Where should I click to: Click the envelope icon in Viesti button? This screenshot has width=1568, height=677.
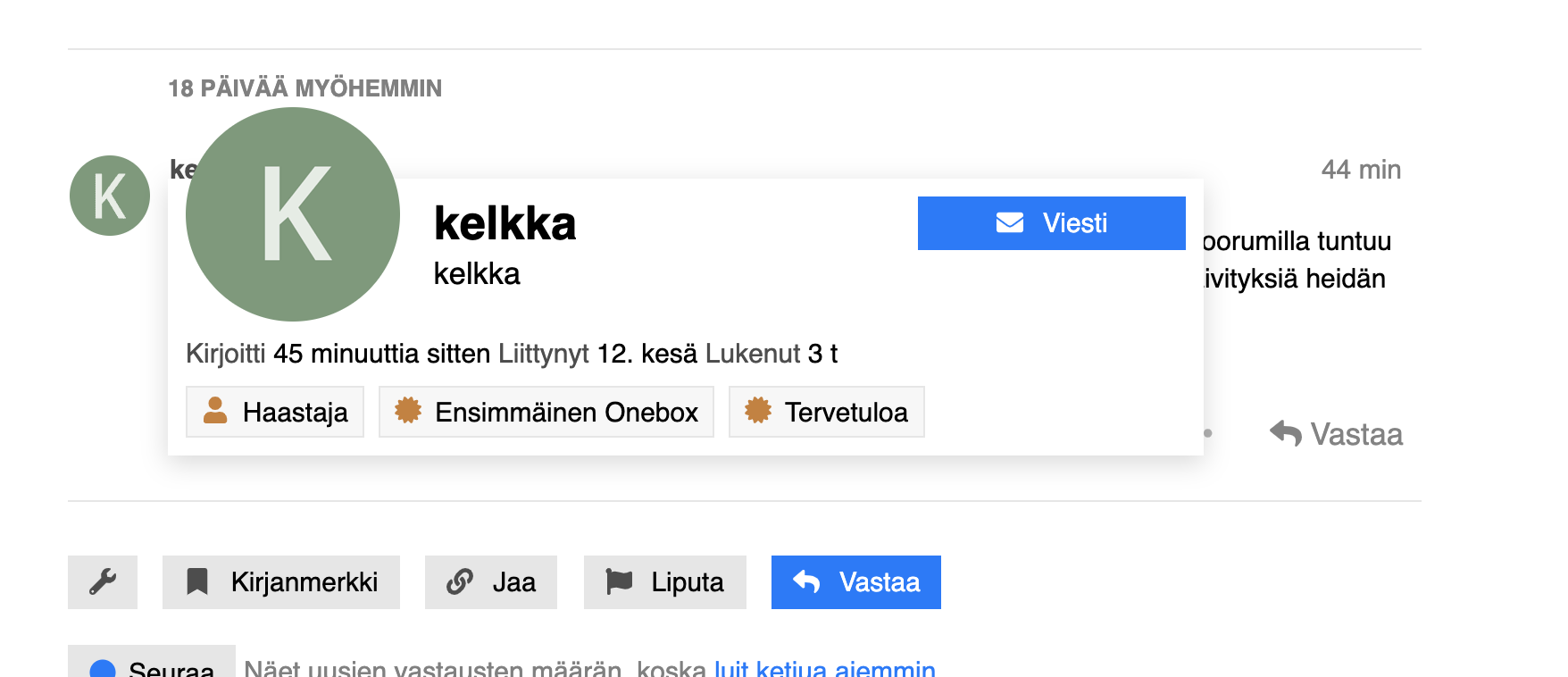[x=1010, y=222]
